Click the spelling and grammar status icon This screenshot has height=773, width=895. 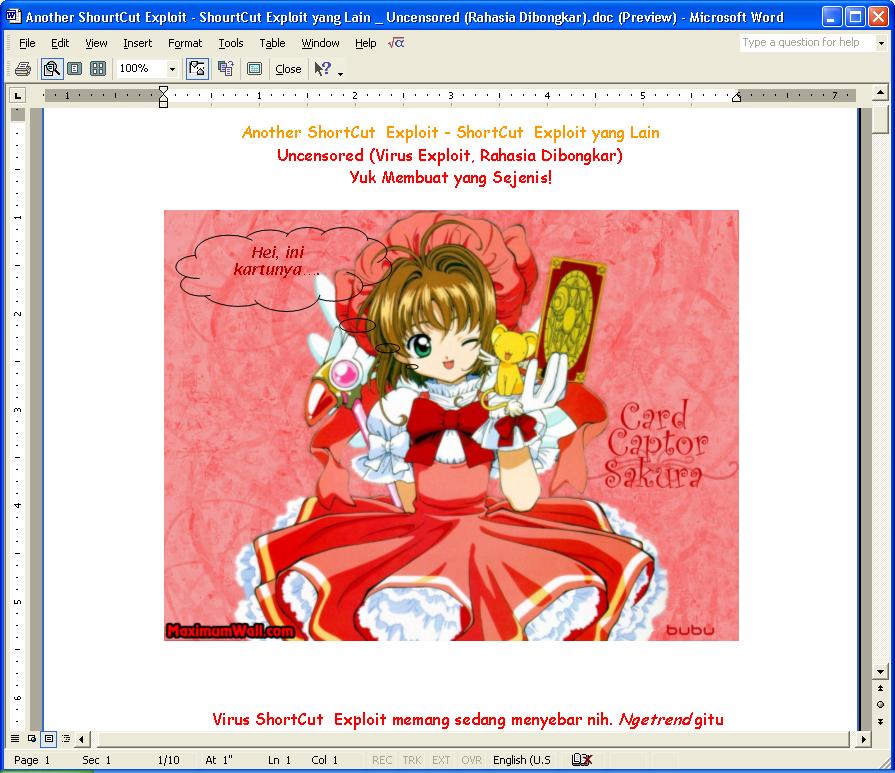click(582, 760)
